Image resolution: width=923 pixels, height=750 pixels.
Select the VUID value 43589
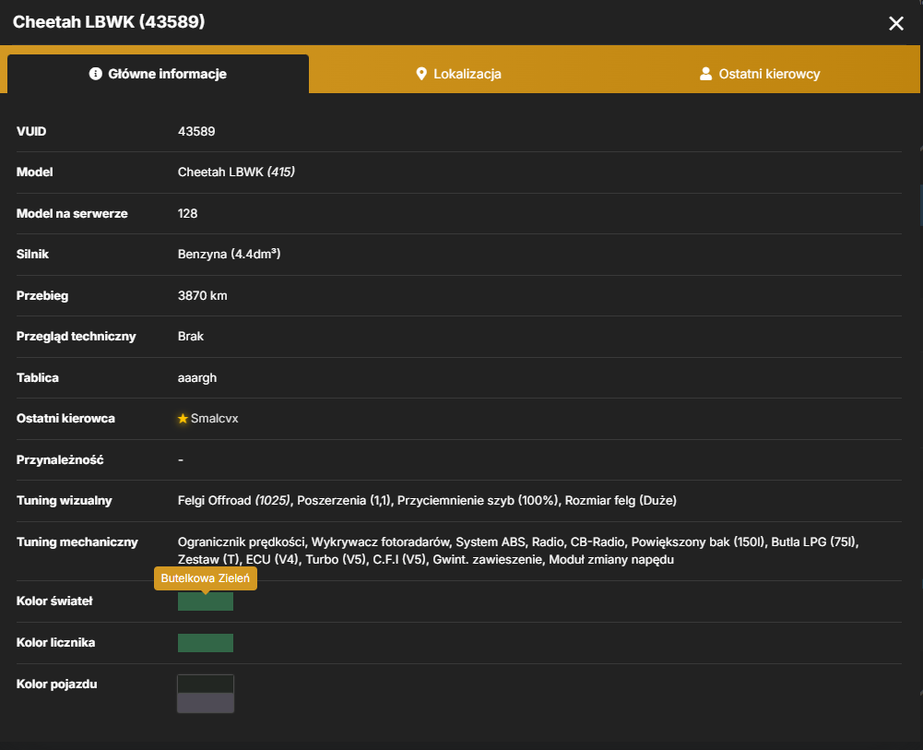click(197, 131)
